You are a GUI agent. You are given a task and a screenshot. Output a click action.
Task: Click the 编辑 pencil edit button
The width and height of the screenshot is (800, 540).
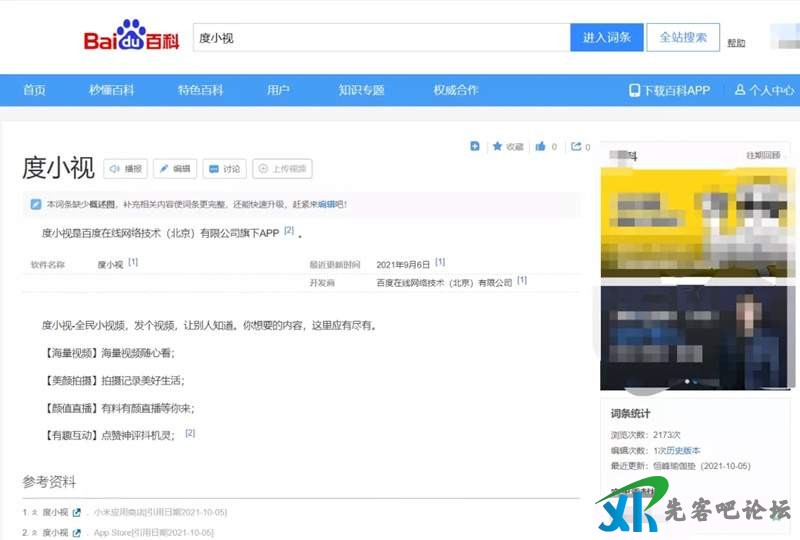174,169
